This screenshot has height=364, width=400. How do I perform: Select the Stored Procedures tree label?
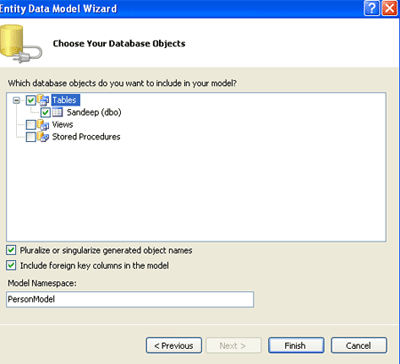point(86,137)
